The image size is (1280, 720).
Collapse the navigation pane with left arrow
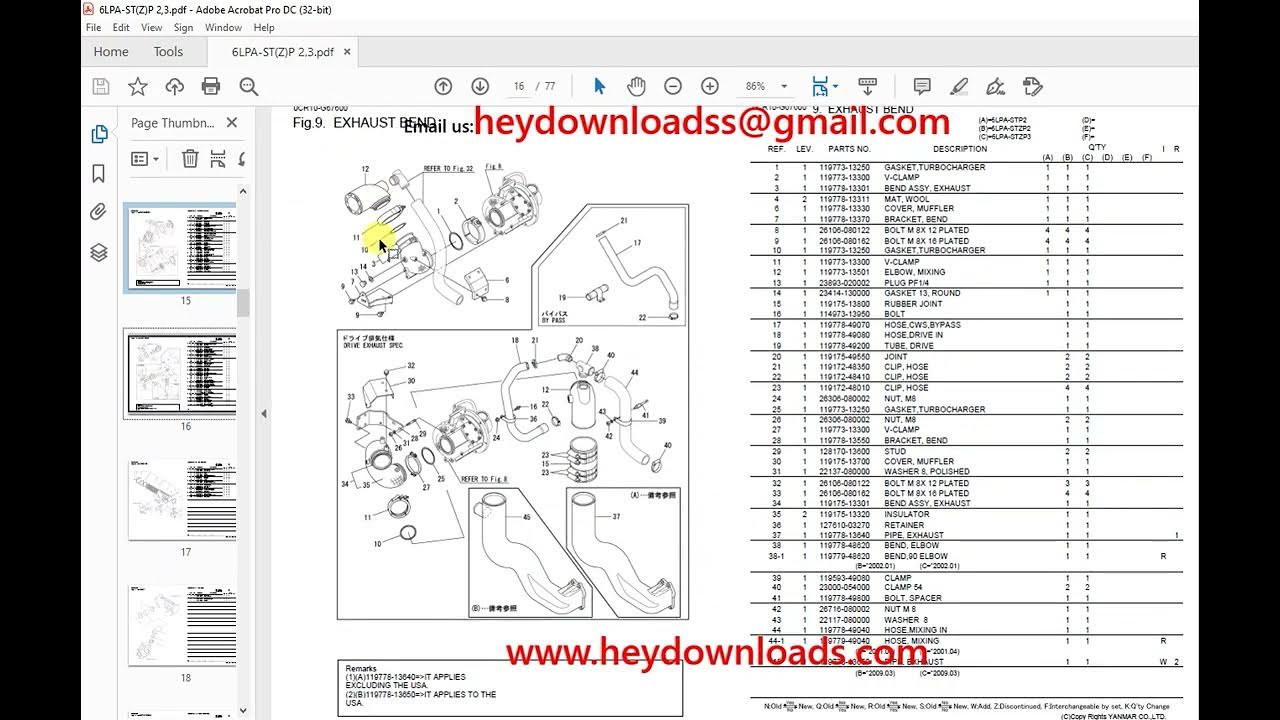pos(264,413)
